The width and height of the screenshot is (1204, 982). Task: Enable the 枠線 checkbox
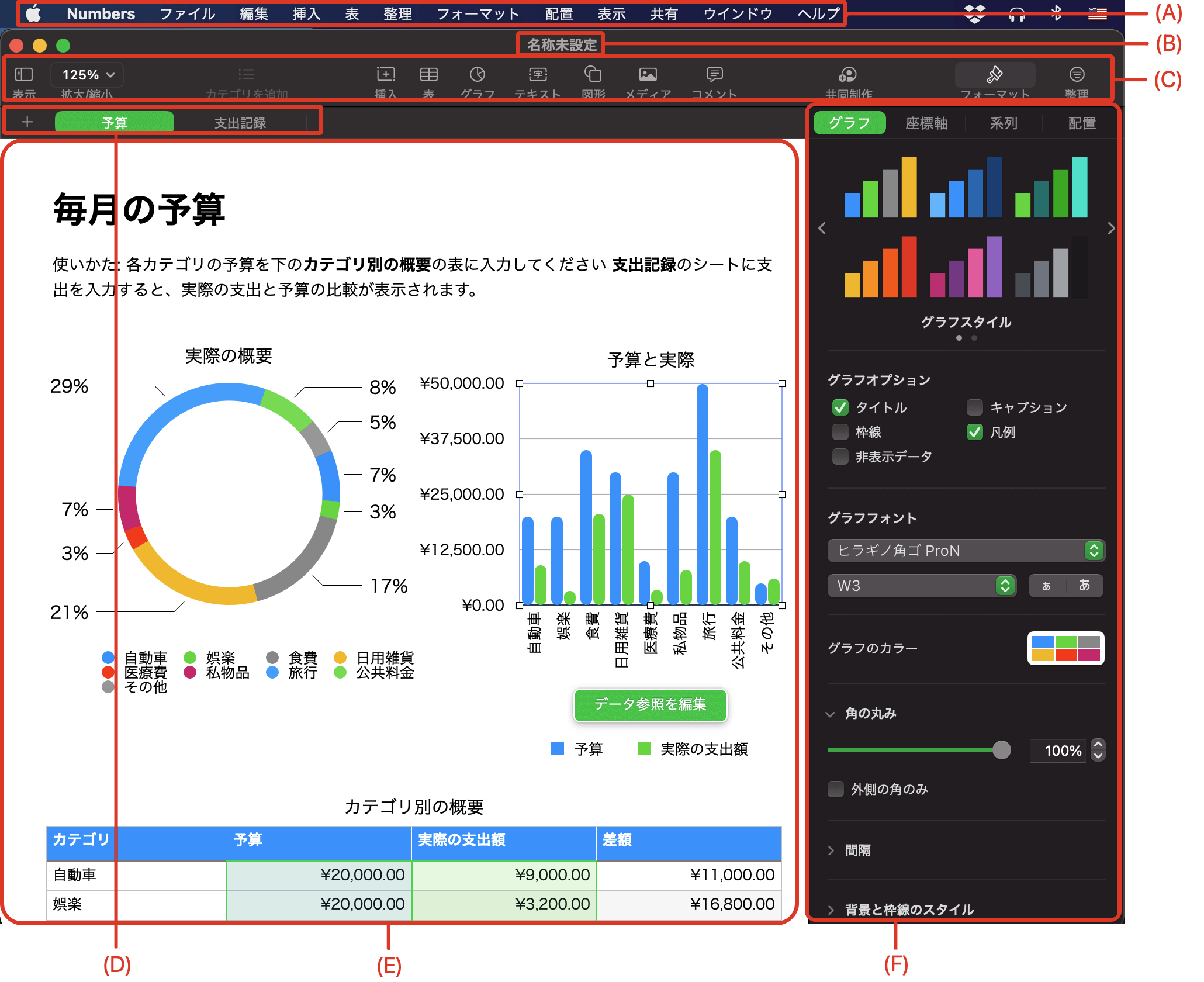[x=840, y=432]
